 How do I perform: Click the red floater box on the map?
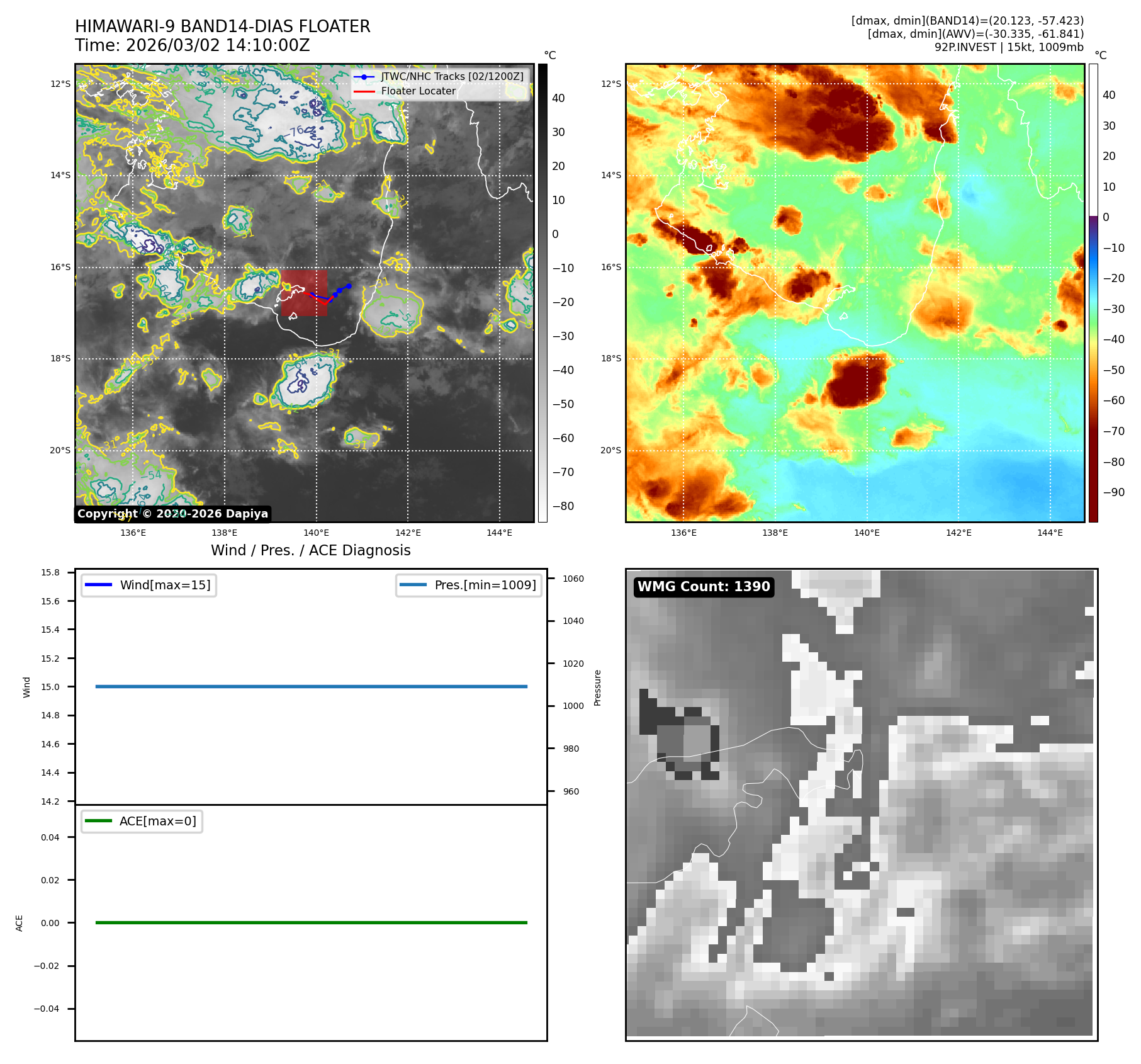click(303, 293)
